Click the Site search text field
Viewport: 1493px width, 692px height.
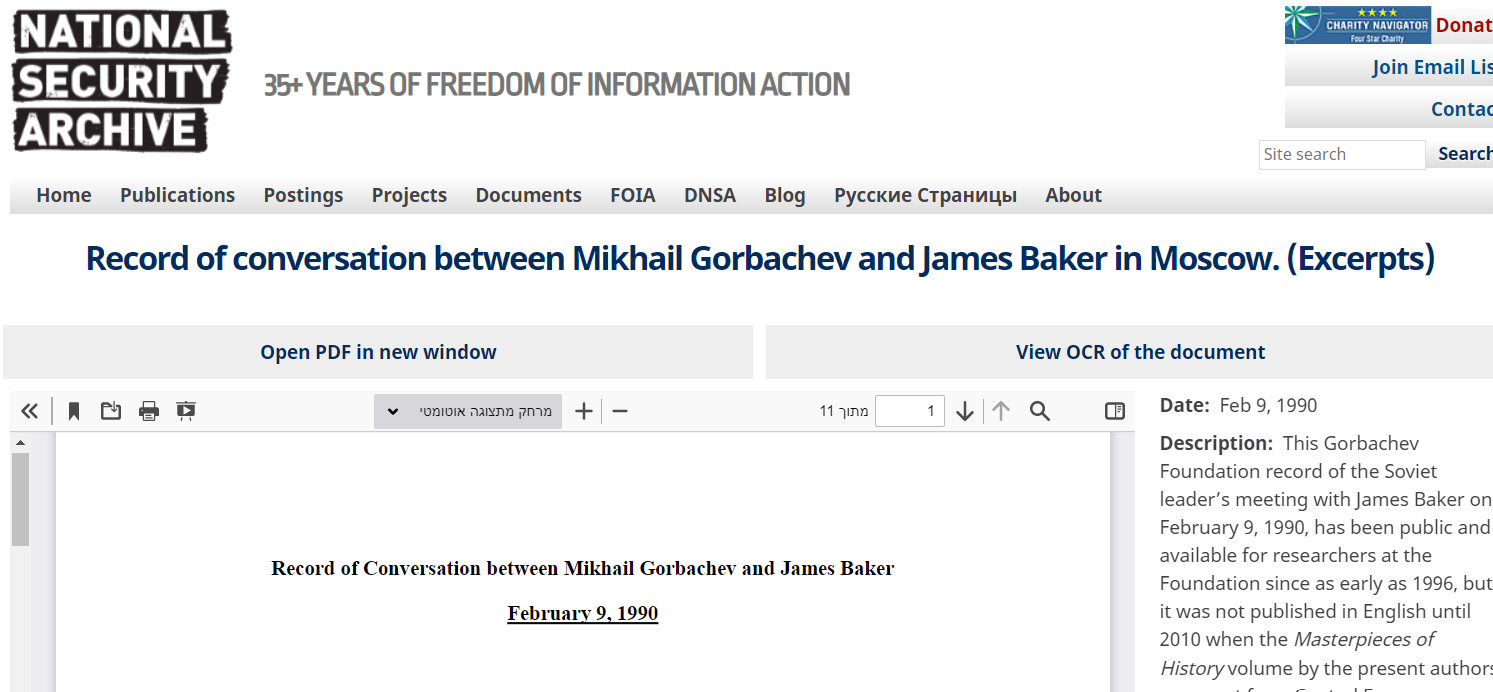pos(1341,154)
